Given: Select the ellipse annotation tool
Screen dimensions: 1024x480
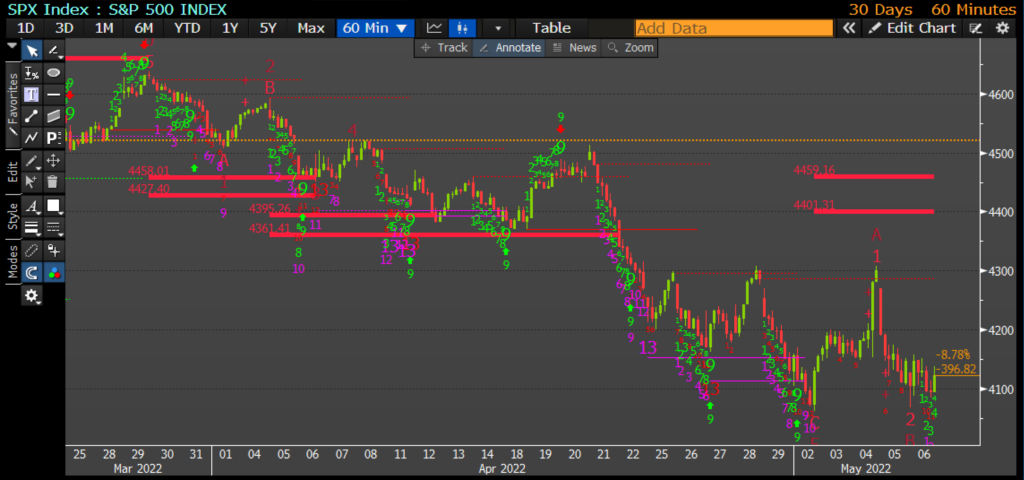Looking at the screenshot, I should (x=54, y=72).
